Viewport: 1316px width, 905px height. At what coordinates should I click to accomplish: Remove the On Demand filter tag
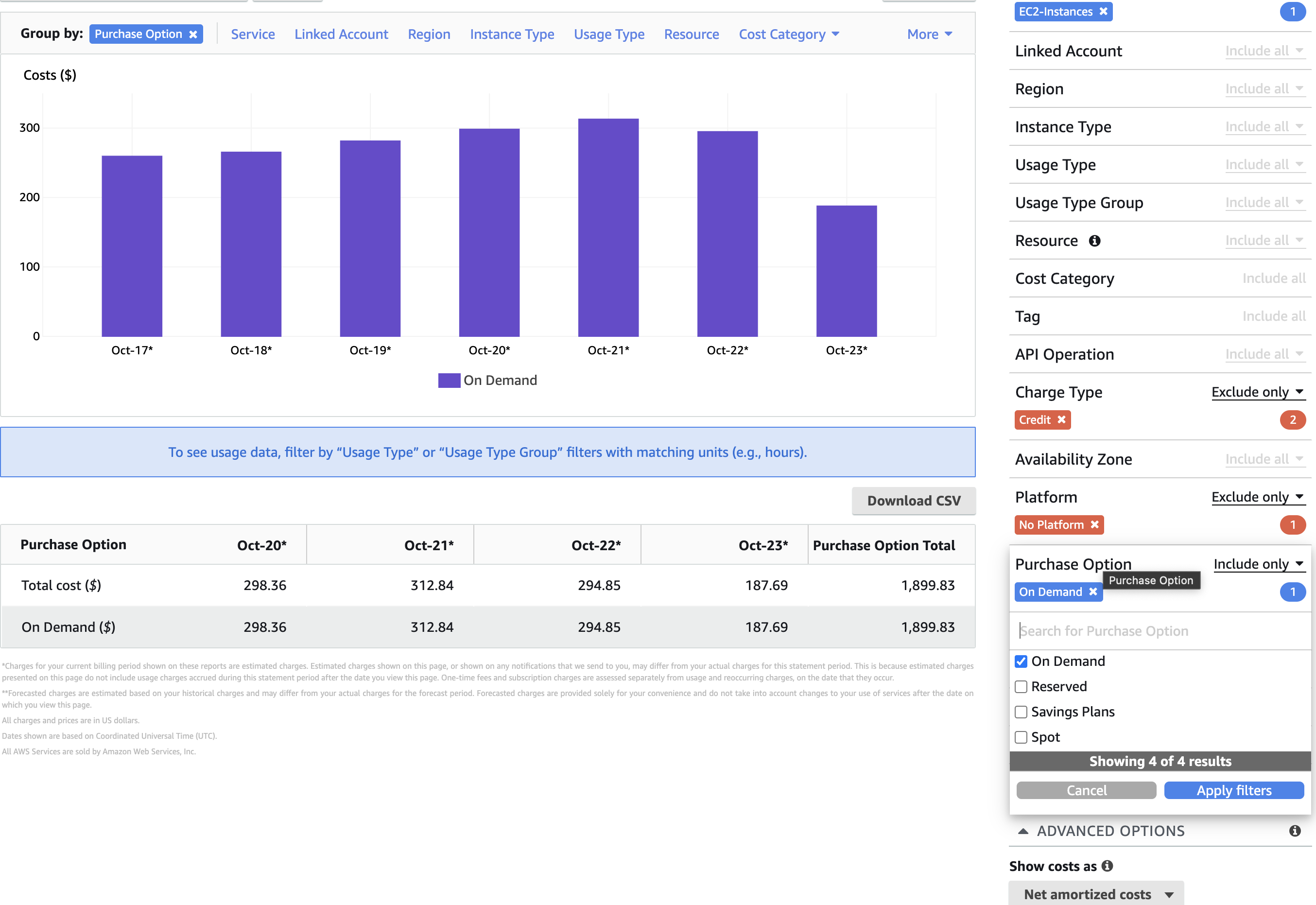(1093, 592)
